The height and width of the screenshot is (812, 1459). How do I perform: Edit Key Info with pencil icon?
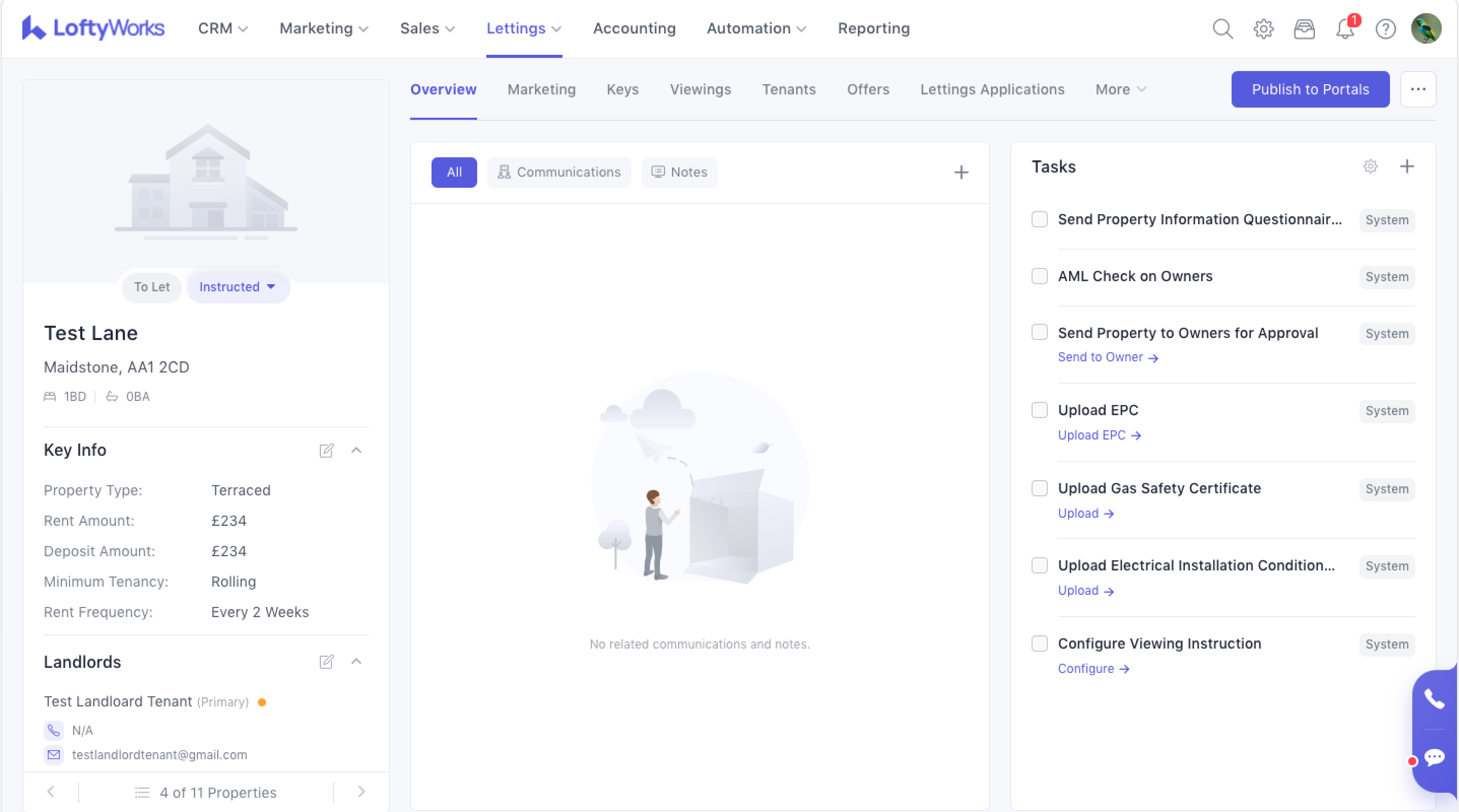click(x=326, y=450)
